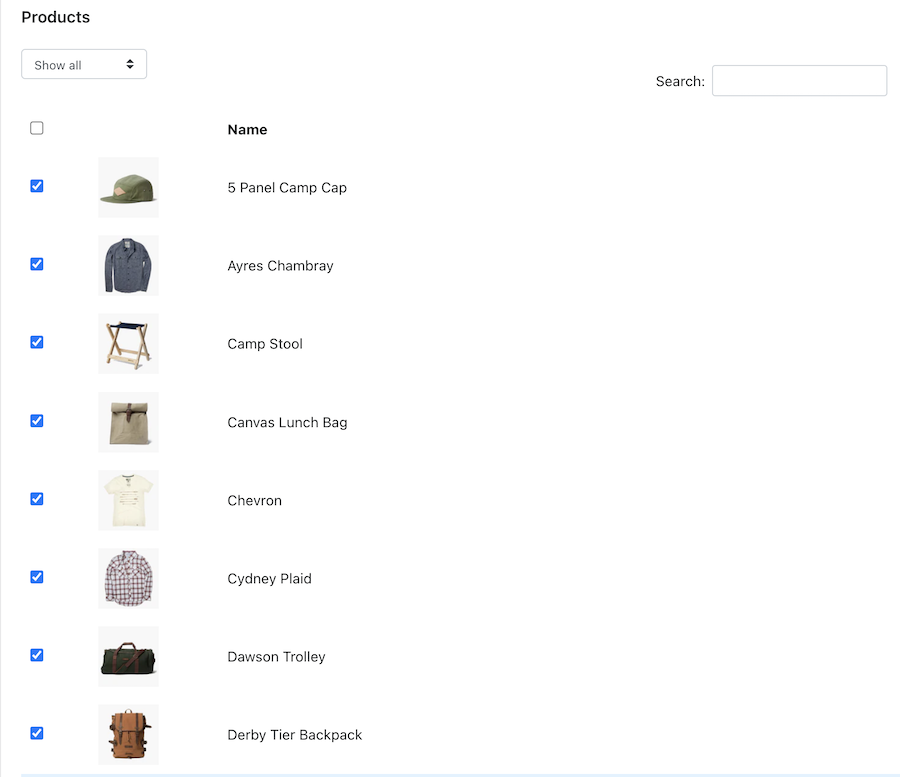Open the Show all dropdown
900x777 pixels.
(84, 65)
